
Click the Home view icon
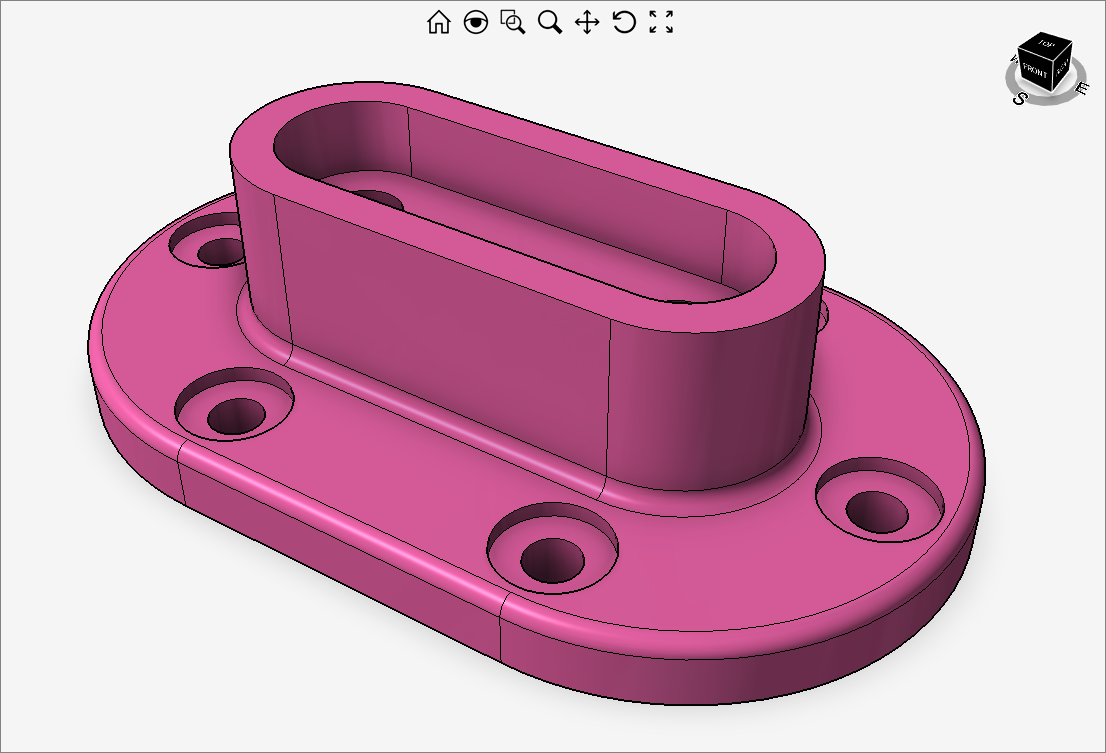tap(438, 22)
